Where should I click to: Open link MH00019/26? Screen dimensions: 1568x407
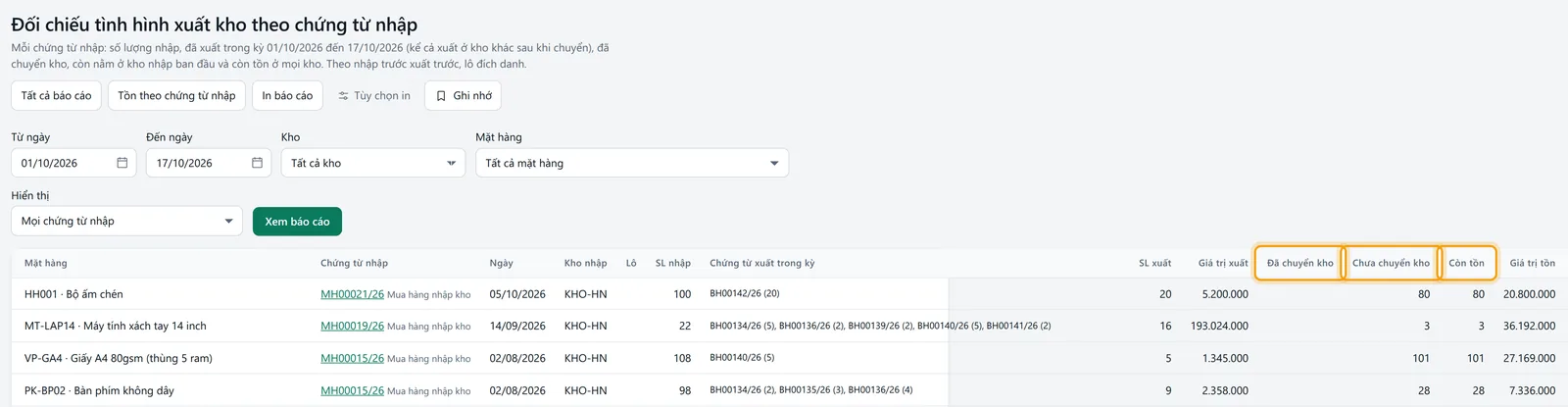[x=352, y=326]
